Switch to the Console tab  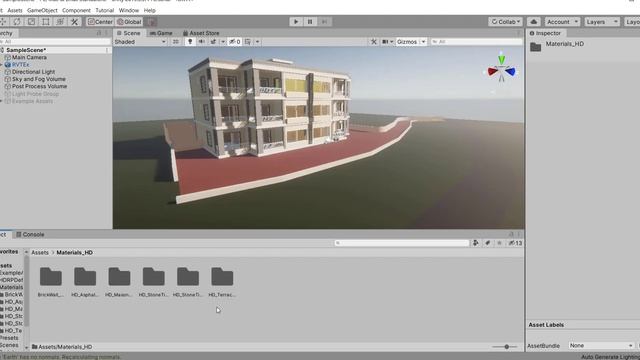click(x=30, y=234)
